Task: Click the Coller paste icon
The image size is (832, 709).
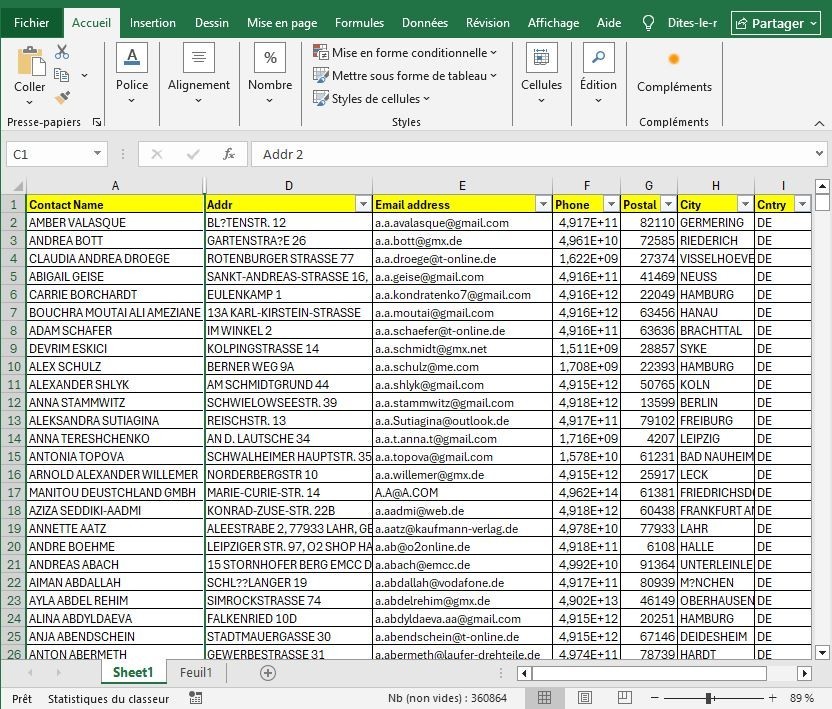Action: (30, 62)
